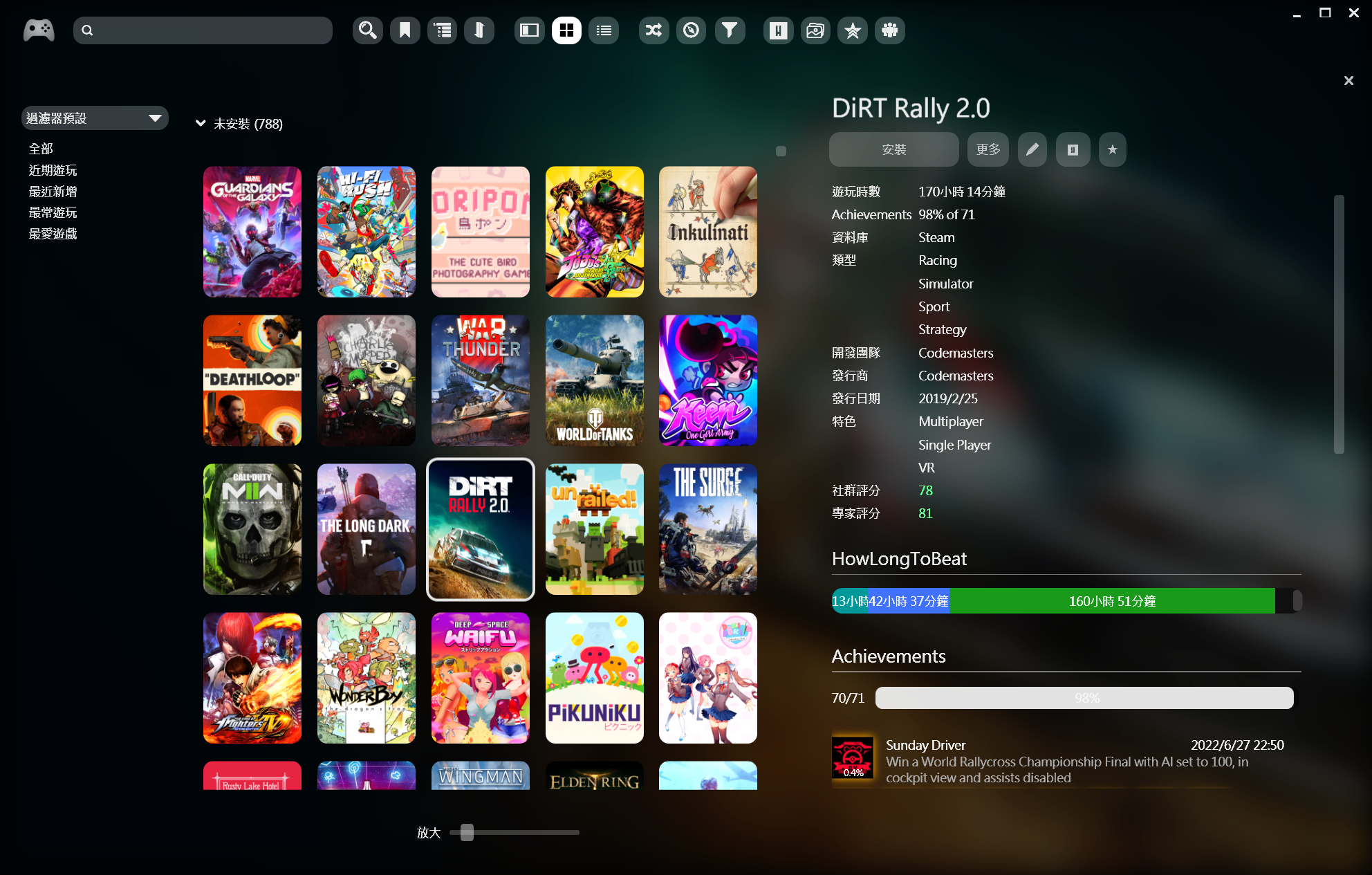Open the filter funnel panel
This screenshot has width=1372, height=875.
730,30
